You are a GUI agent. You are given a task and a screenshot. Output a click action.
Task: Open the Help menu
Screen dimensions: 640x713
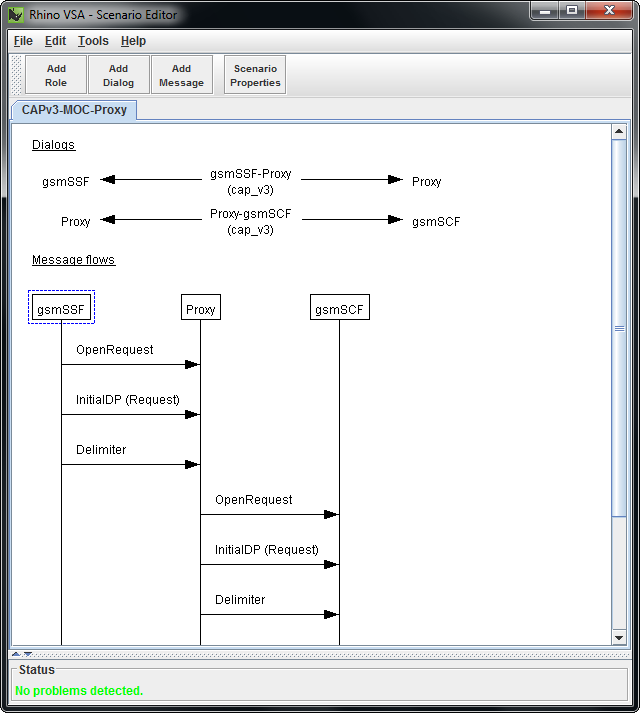pos(133,41)
